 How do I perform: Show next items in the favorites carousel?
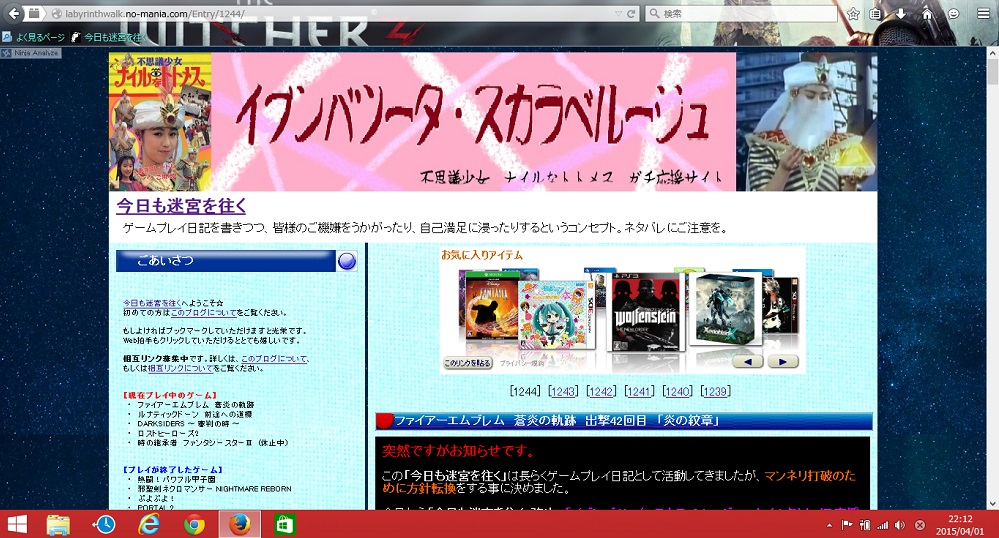782,361
